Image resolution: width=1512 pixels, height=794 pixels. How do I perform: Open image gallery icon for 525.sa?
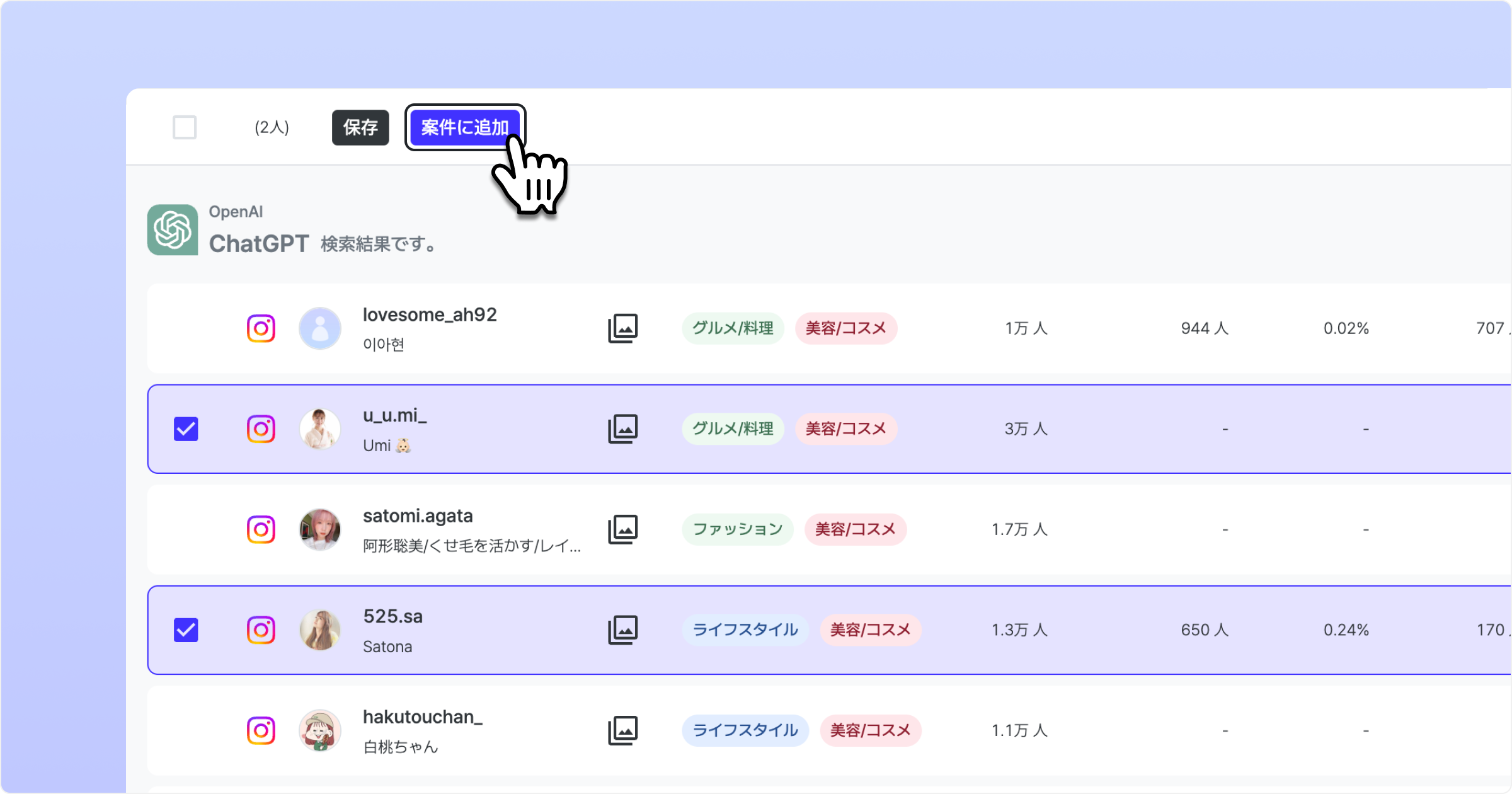[x=622, y=630]
